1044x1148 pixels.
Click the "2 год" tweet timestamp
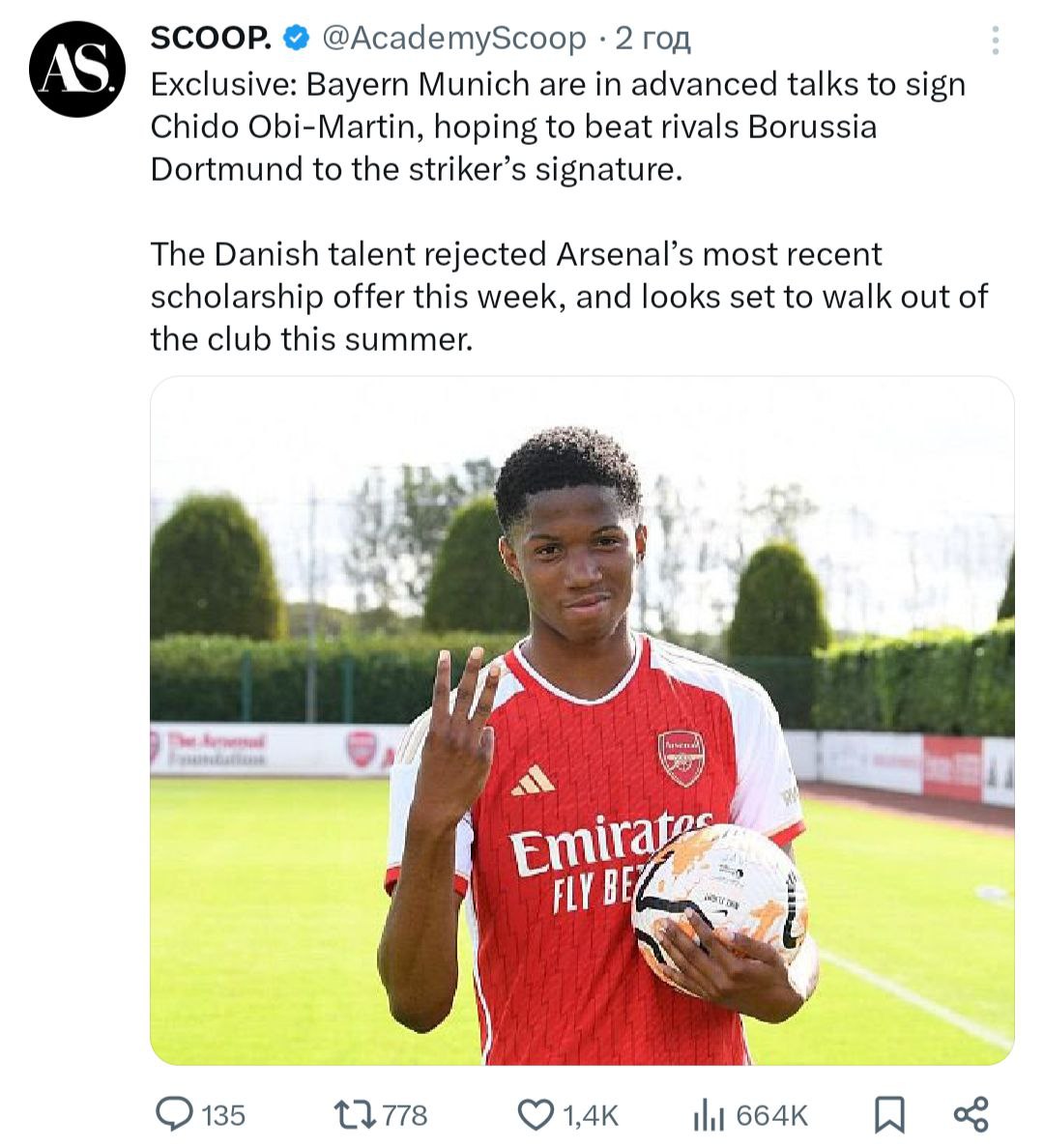[652, 39]
